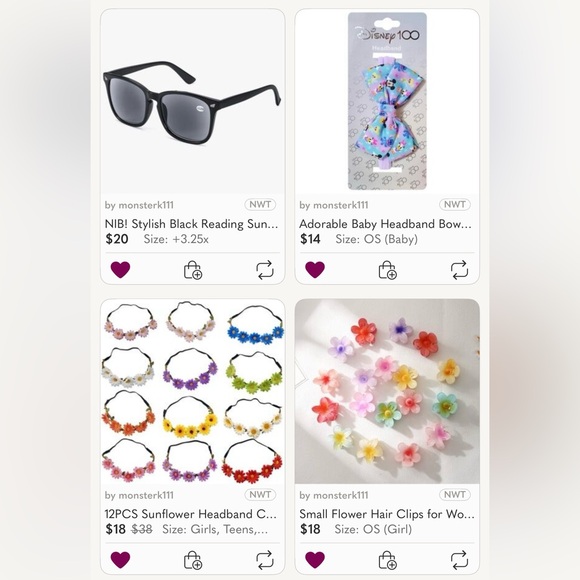Add Flower Hair Clips to bundle

[x=387, y=560]
